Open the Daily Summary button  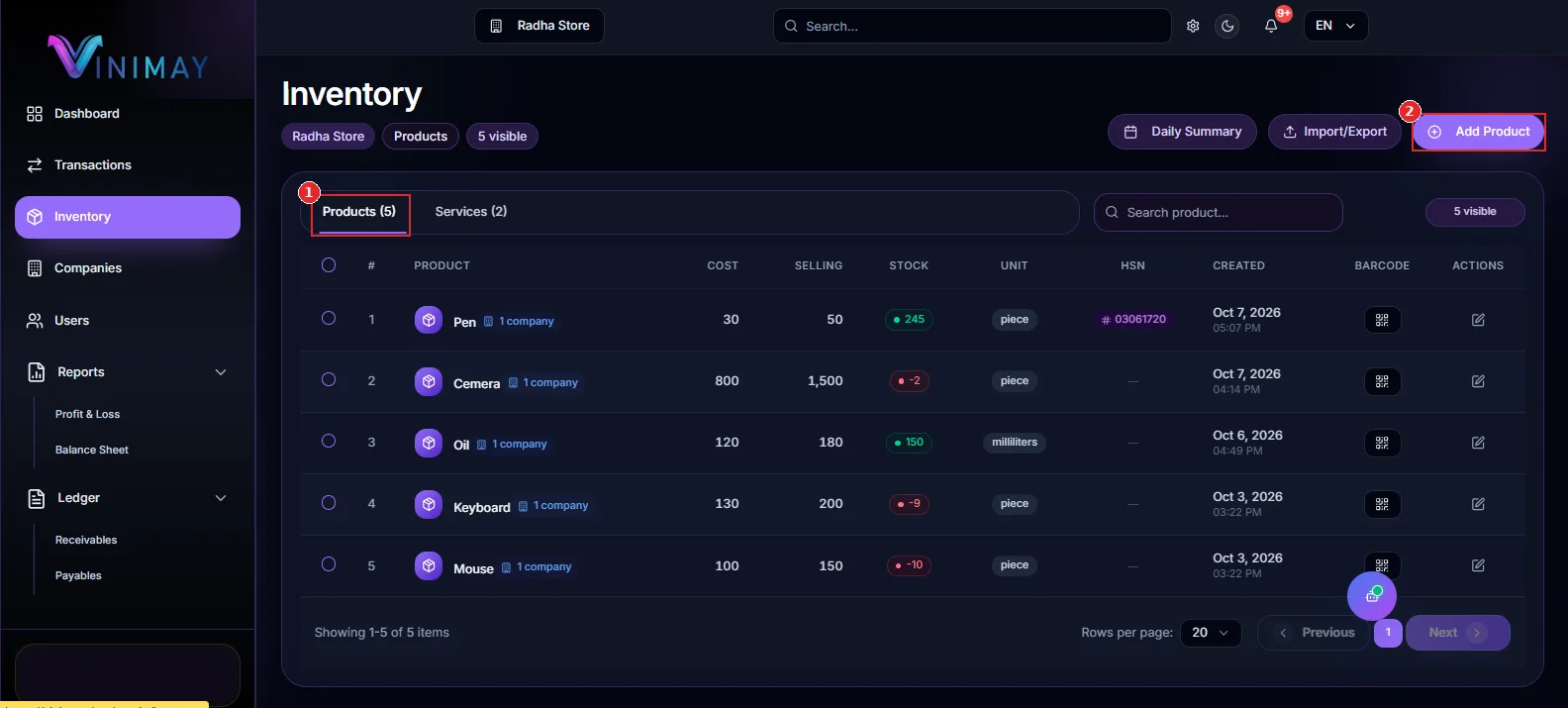[x=1182, y=132]
